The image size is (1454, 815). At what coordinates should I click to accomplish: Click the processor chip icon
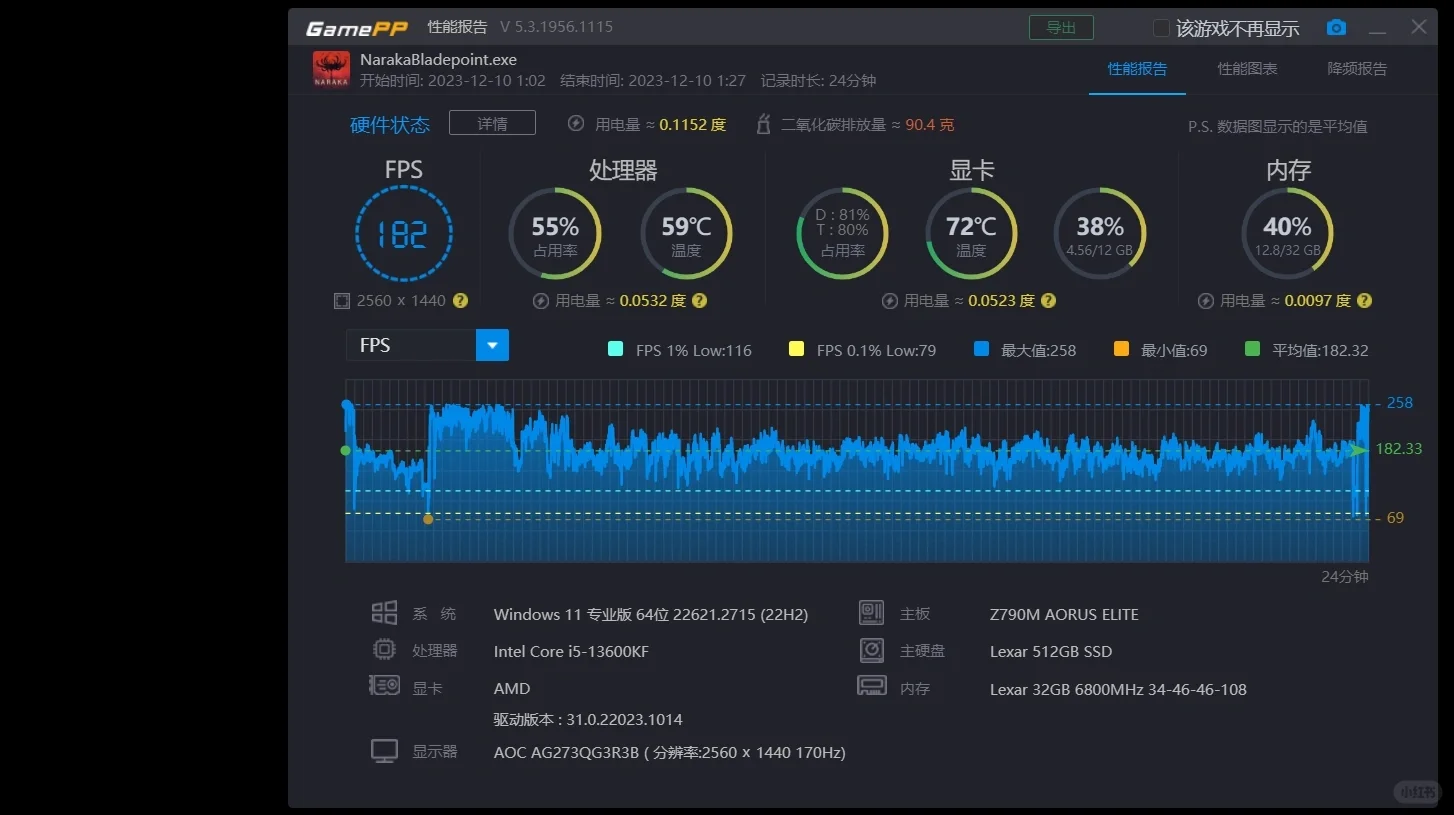pos(384,650)
